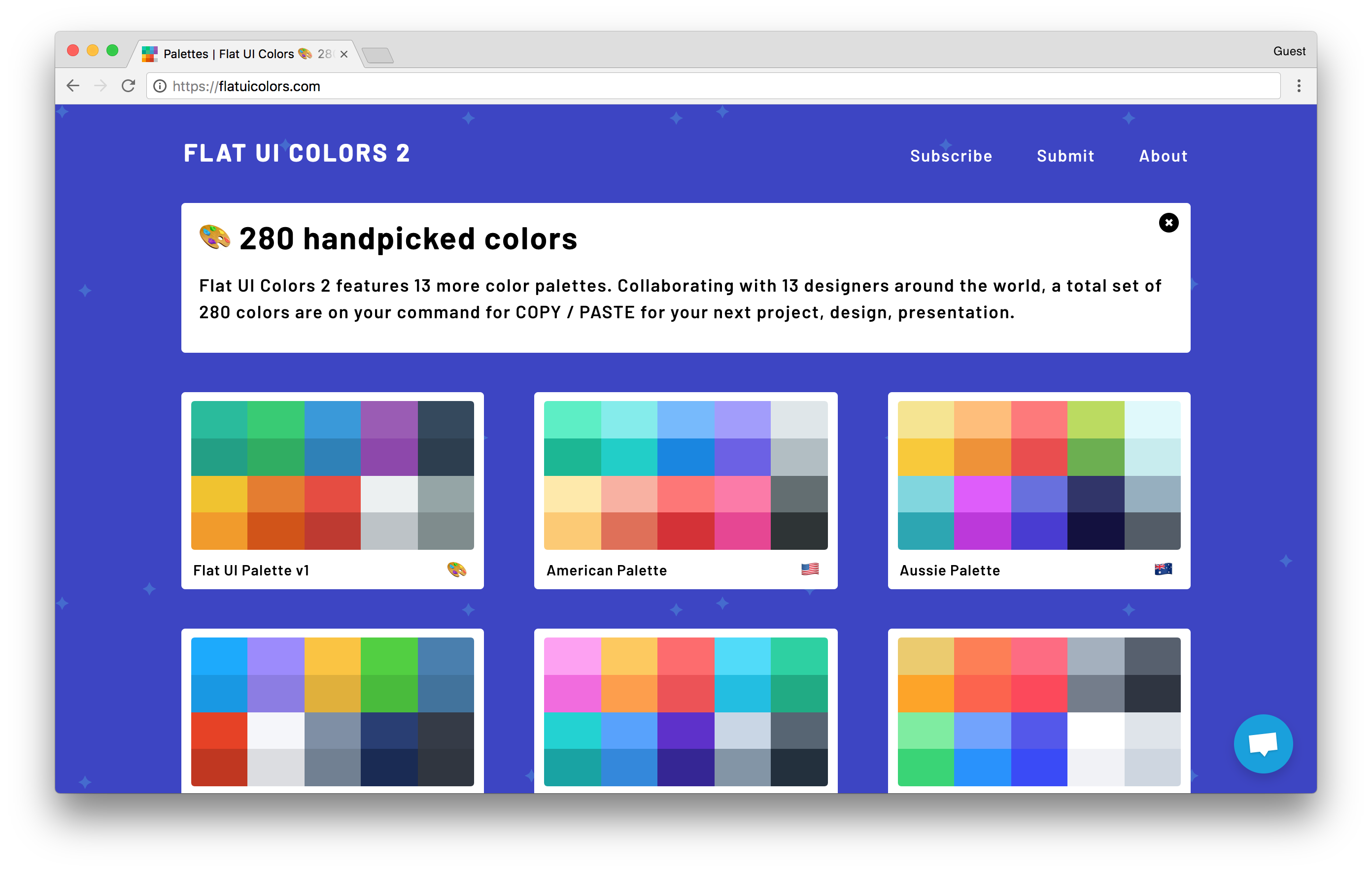Image resolution: width=1372 pixels, height=872 pixels.
Task: Go to the Submit page
Action: click(1065, 156)
